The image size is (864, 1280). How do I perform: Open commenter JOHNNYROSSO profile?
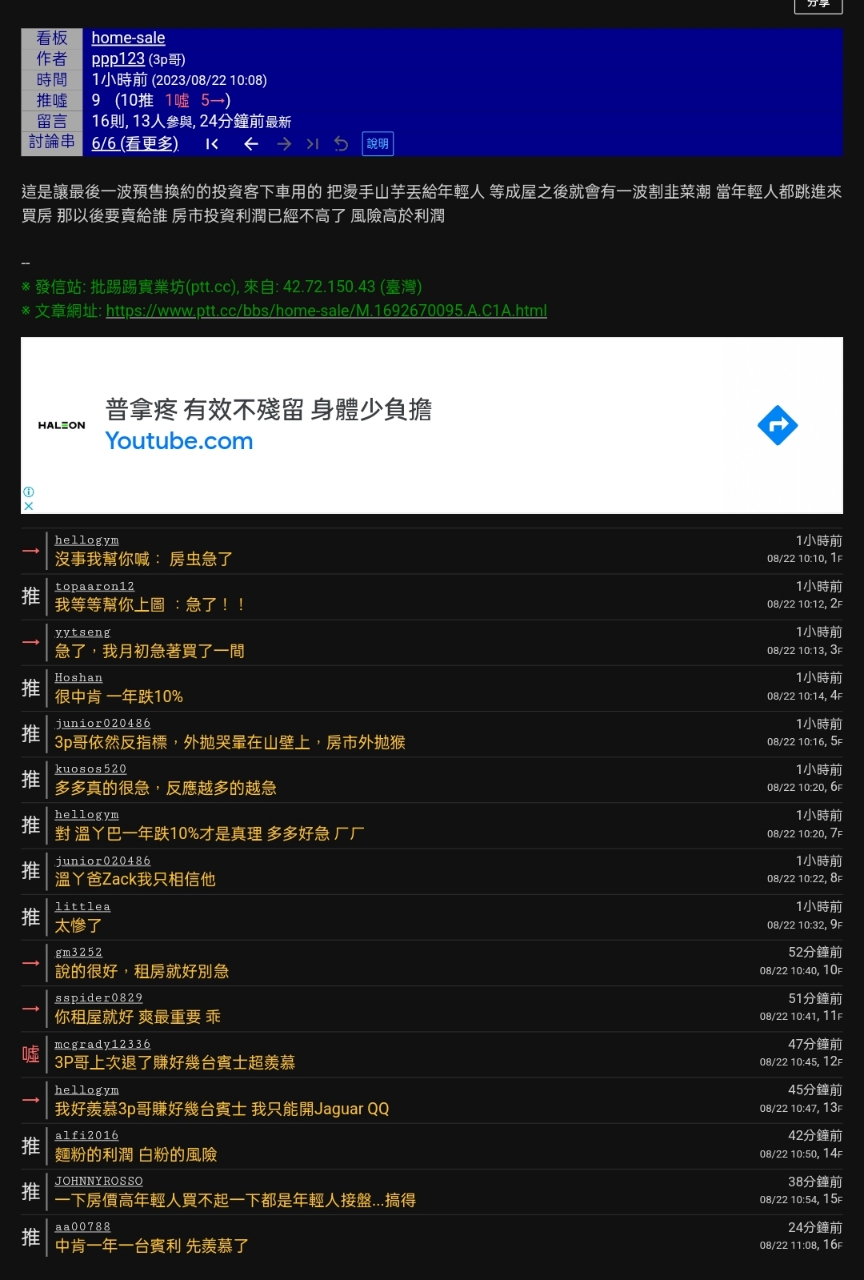coord(98,1181)
